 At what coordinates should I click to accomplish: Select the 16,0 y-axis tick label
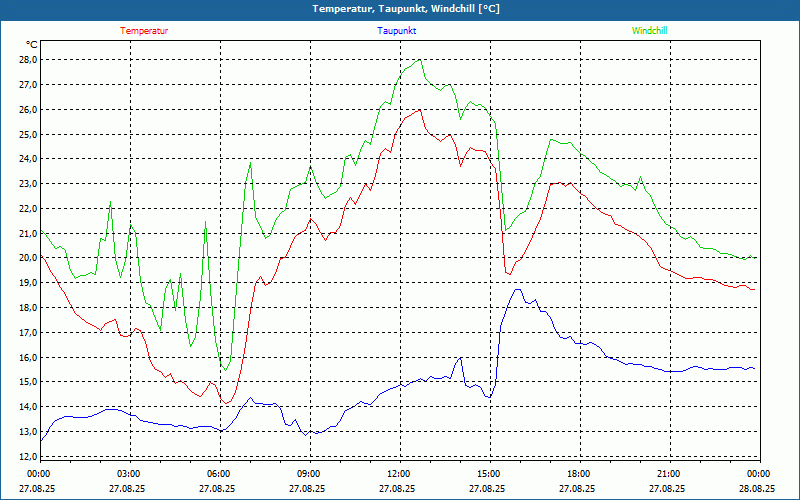(27, 357)
